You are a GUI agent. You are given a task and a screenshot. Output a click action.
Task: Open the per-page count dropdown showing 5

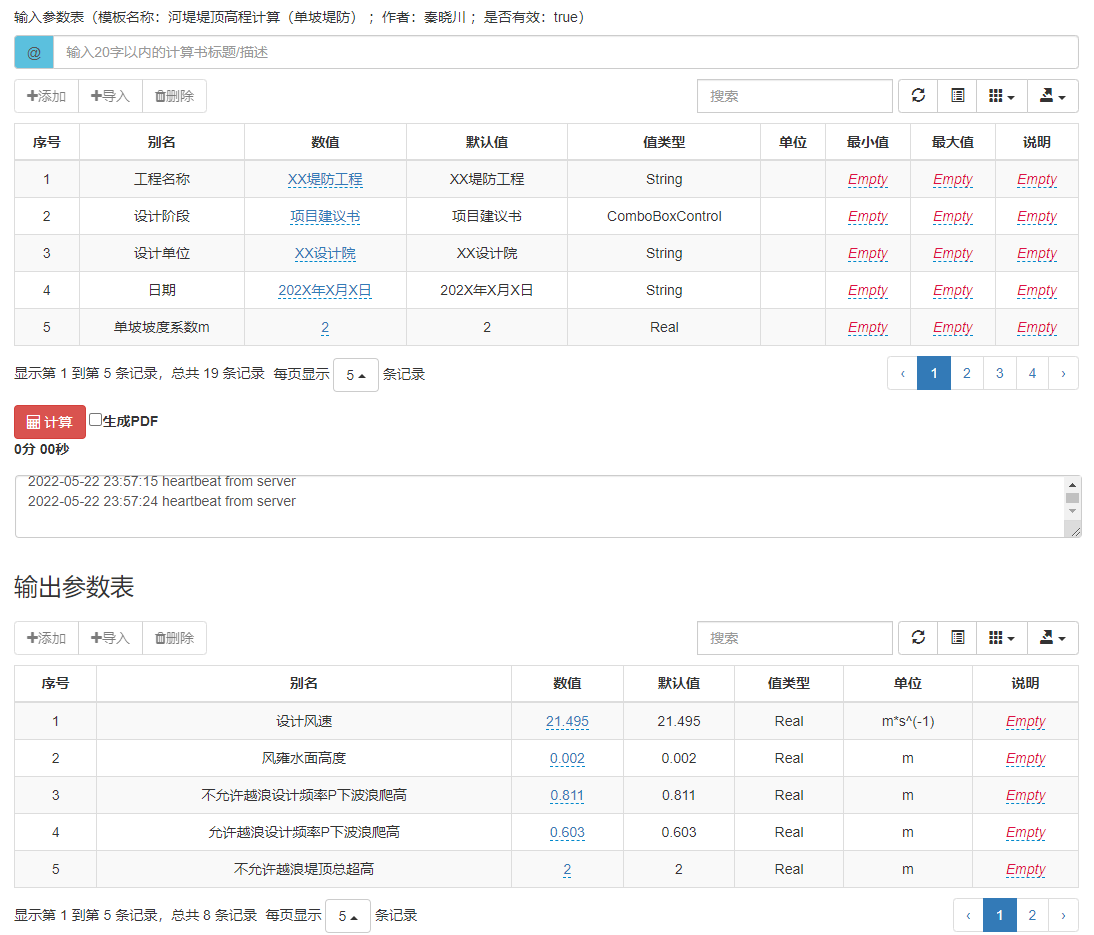click(x=356, y=373)
